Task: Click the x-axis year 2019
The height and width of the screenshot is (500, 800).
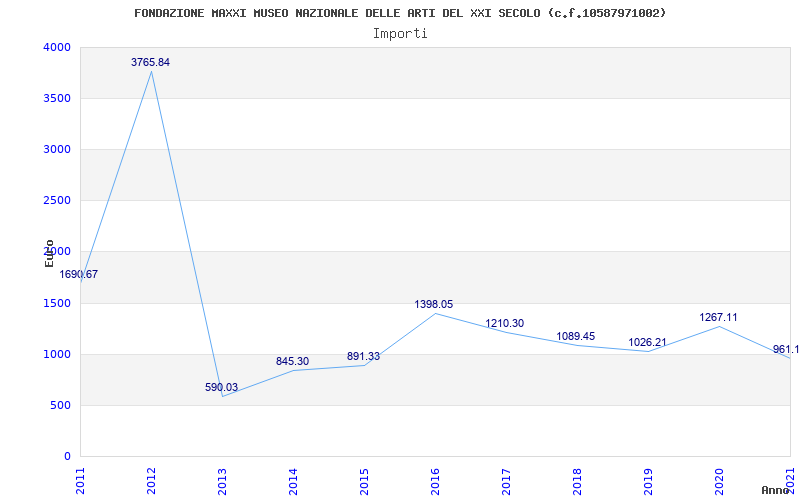Action: point(648,481)
